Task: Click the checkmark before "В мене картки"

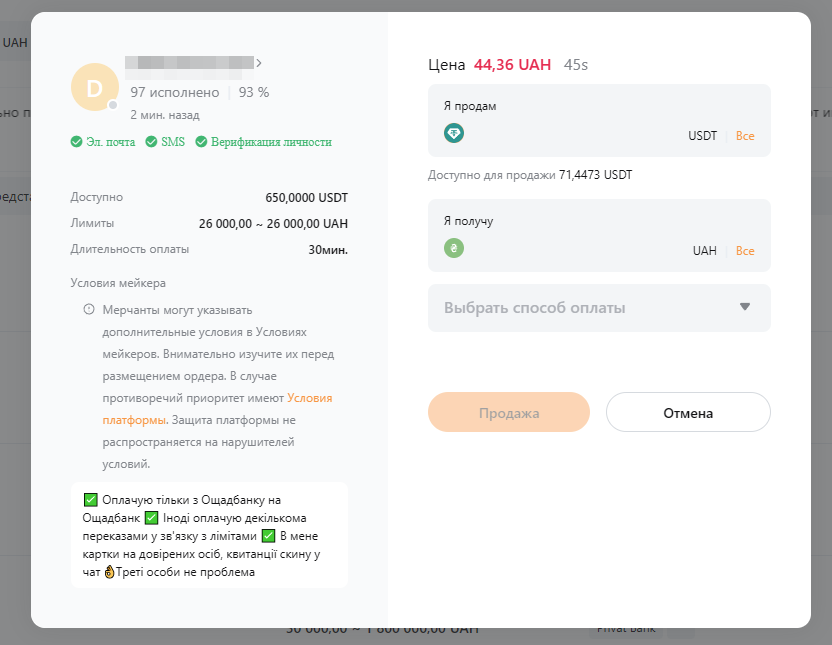Action: (268, 536)
